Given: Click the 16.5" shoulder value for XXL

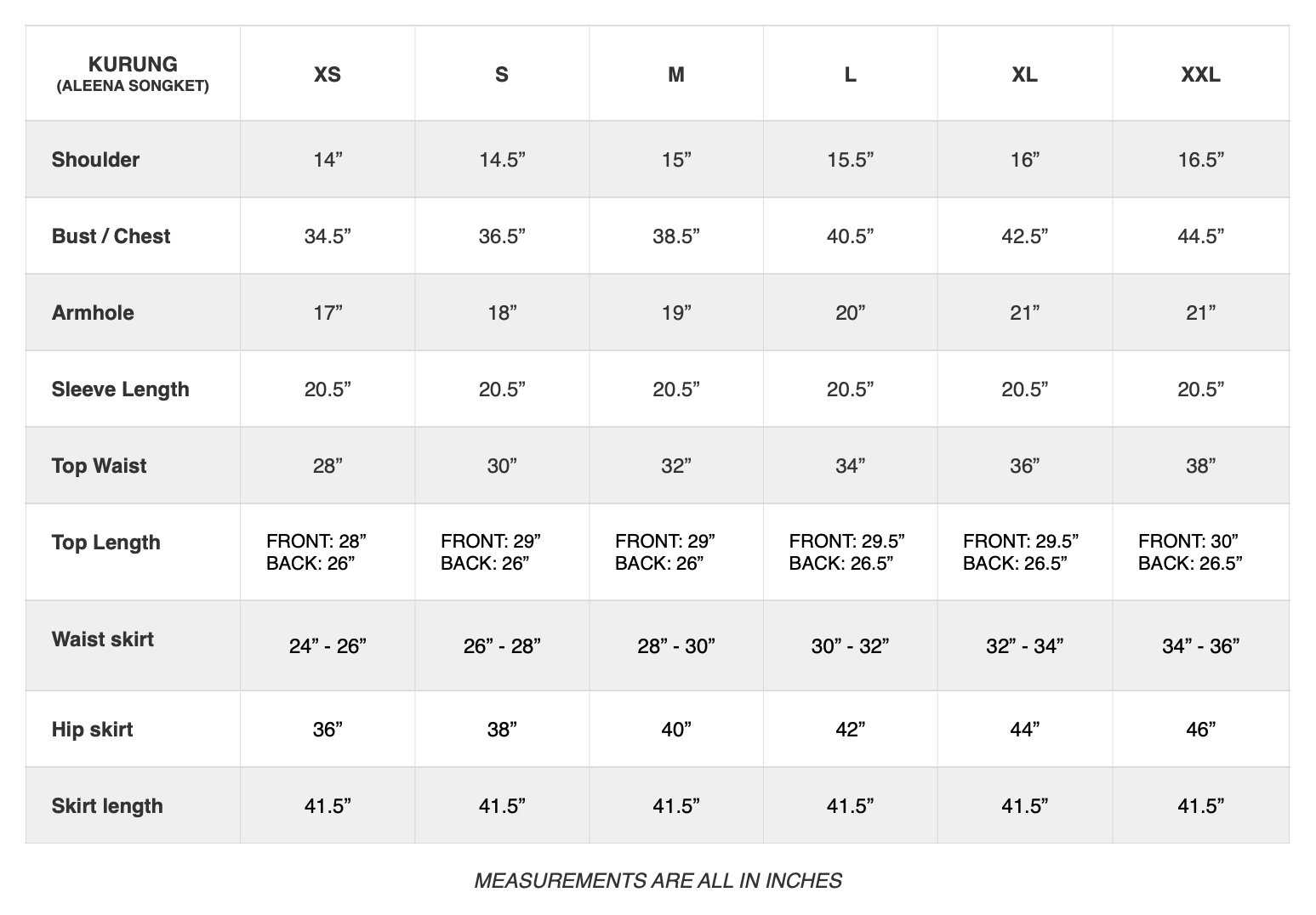Looking at the screenshot, I should point(1200,160).
